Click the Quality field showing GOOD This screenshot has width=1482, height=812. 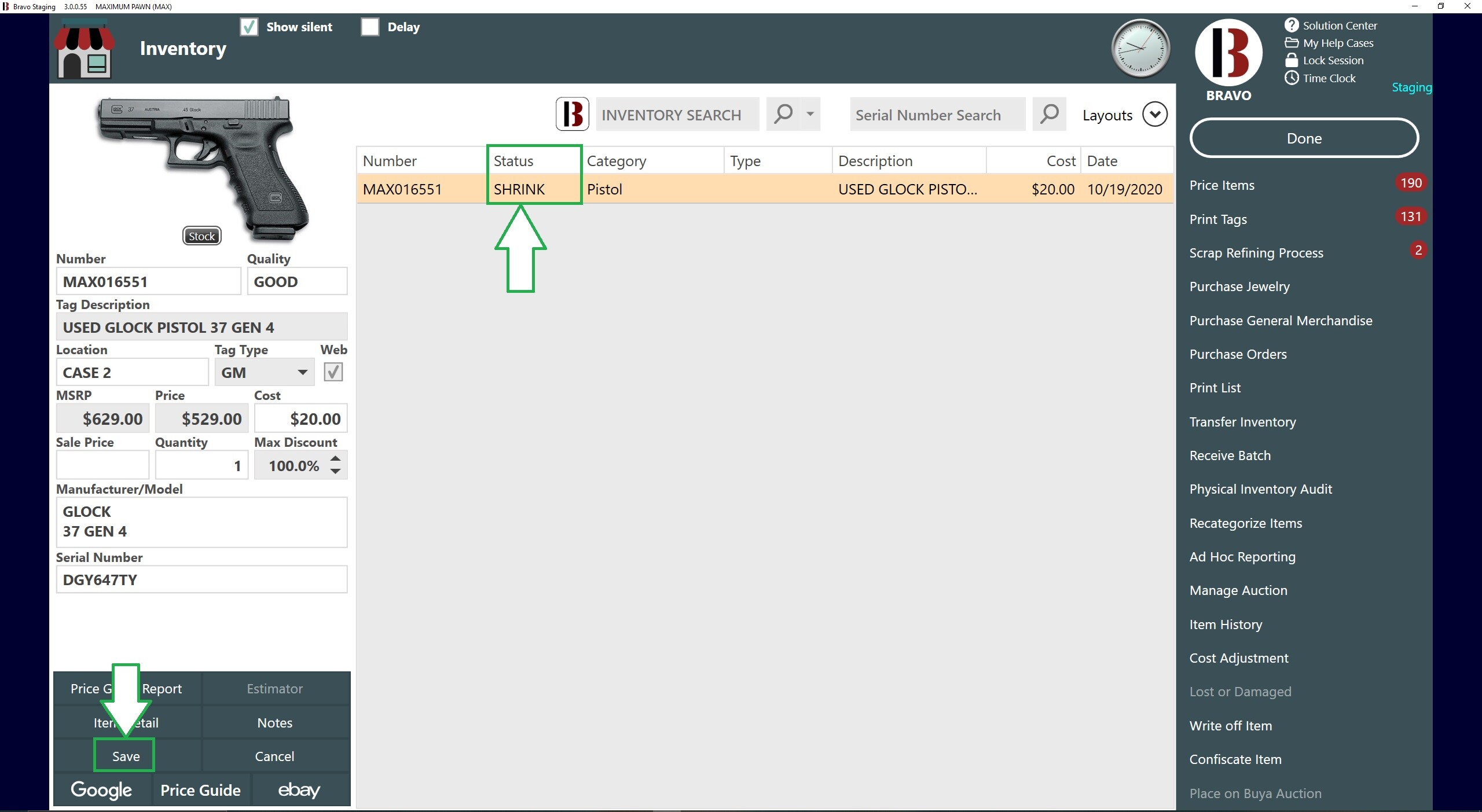[297, 281]
